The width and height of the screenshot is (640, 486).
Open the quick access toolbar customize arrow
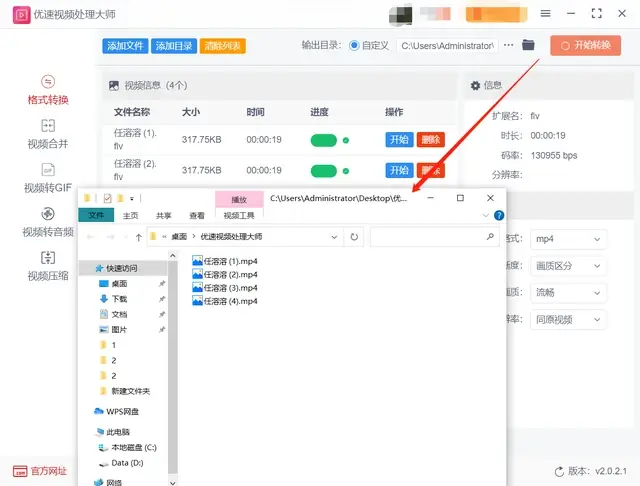(x=132, y=199)
